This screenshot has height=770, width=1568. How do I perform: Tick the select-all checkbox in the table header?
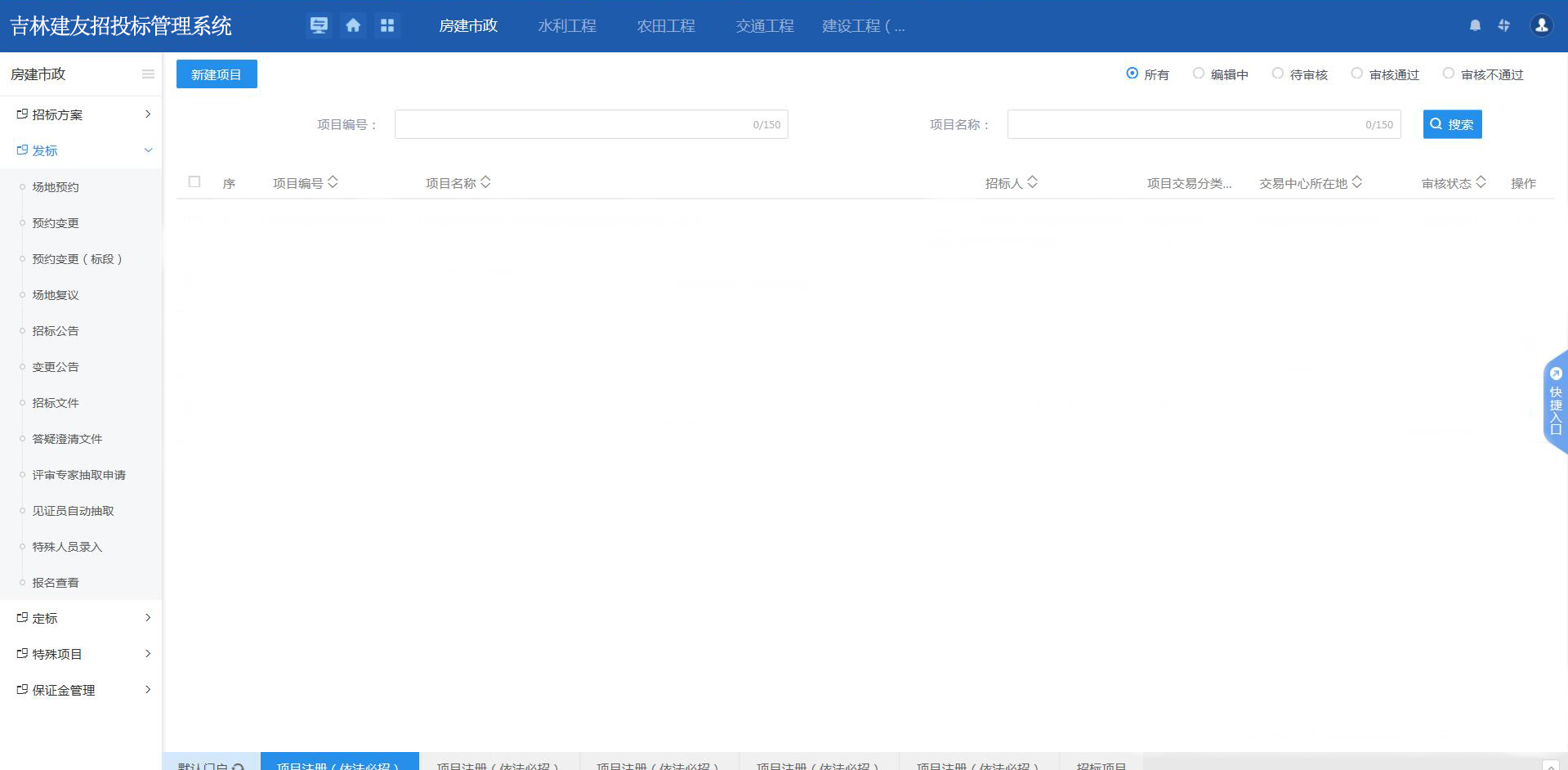click(194, 181)
